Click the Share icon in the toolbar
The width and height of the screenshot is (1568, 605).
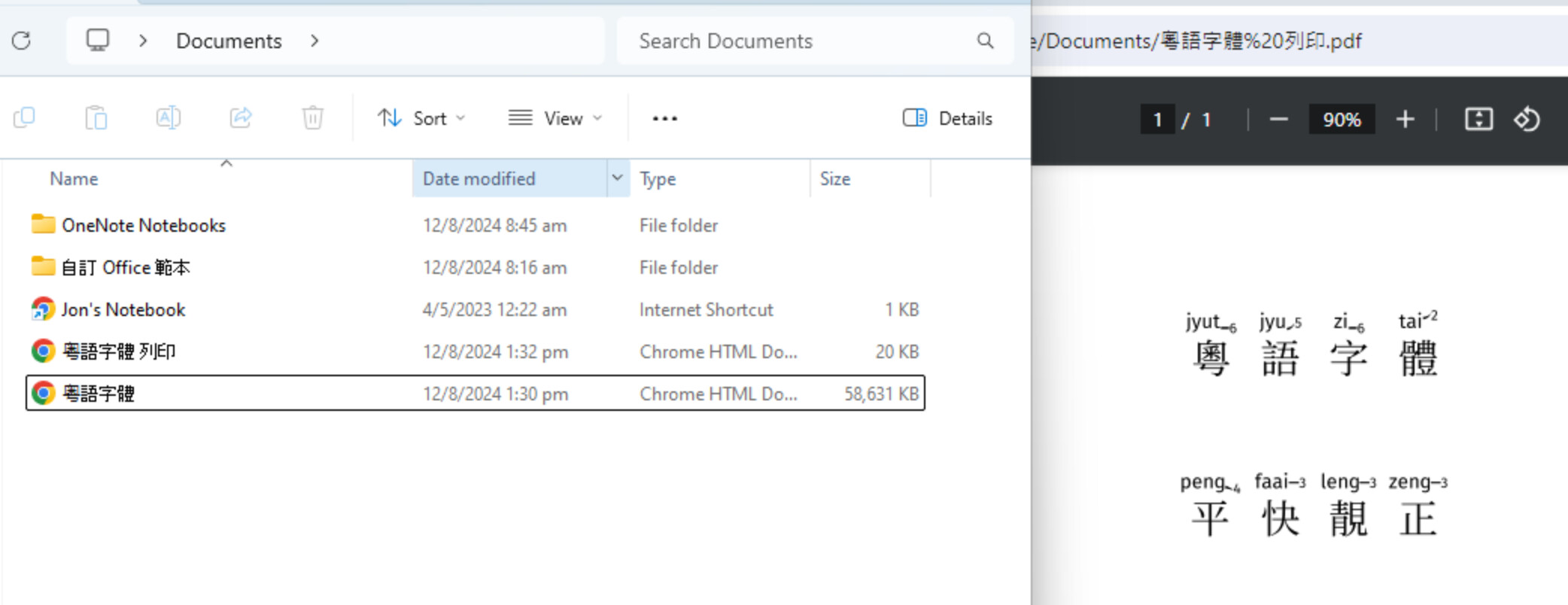241,118
